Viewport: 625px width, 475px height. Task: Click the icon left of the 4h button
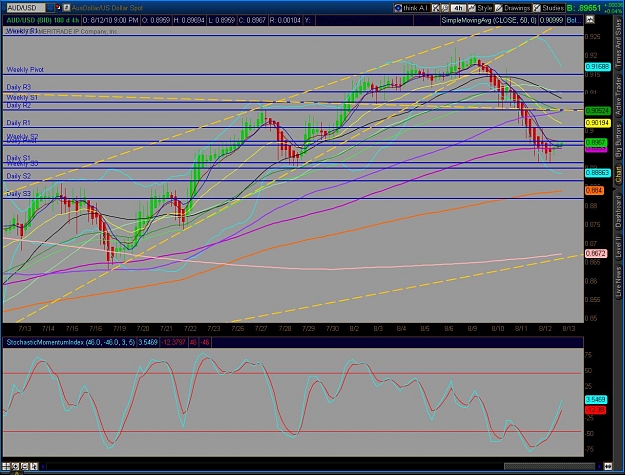(445, 8)
